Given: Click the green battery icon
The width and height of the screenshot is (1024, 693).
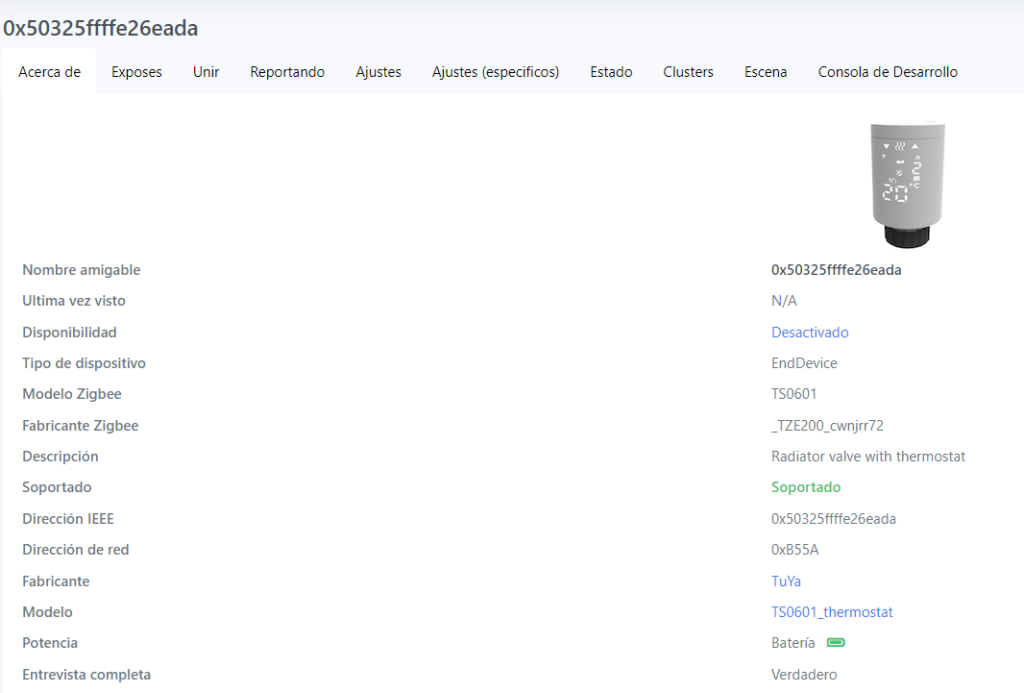Looking at the screenshot, I should [x=835, y=643].
